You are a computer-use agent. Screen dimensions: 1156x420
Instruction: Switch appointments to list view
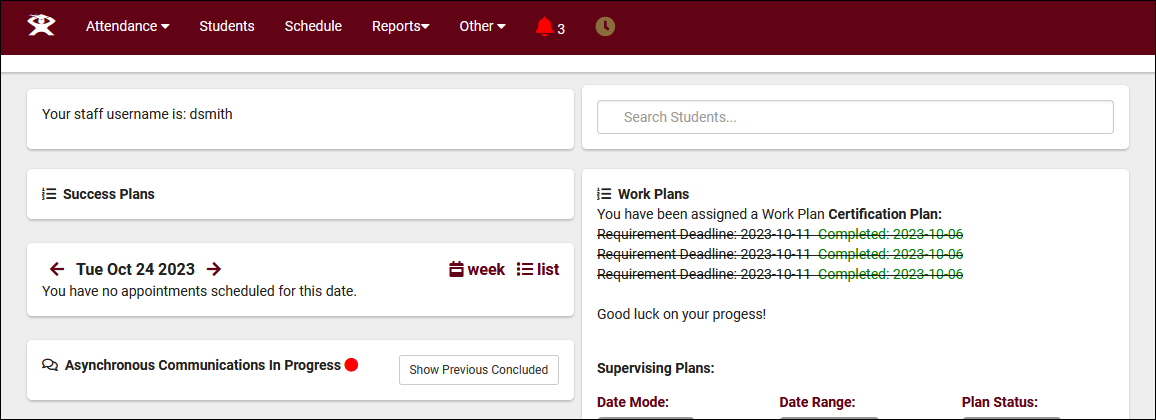click(x=537, y=269)
